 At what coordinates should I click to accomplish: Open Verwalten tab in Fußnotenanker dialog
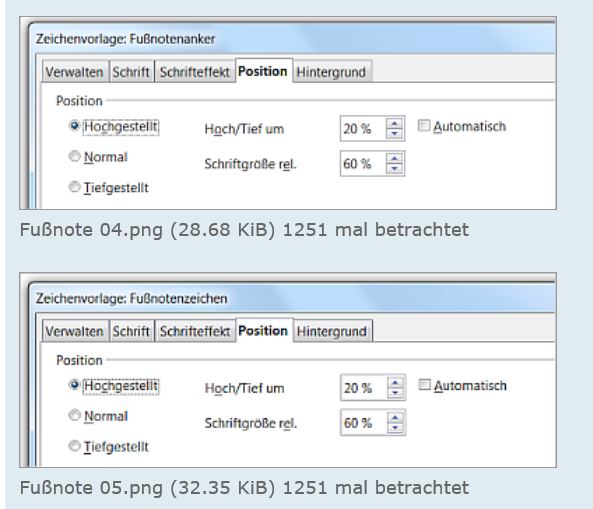pos(75,71)
